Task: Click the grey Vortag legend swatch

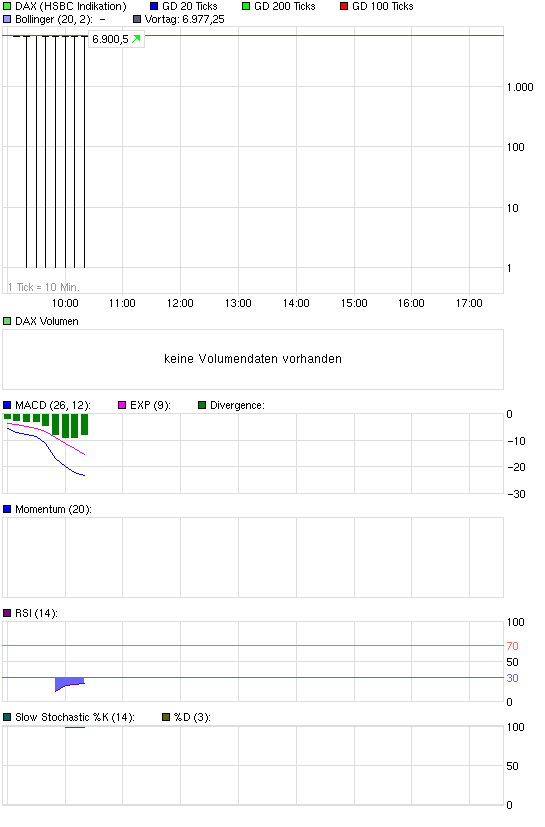Action: [x=137, y=20]
